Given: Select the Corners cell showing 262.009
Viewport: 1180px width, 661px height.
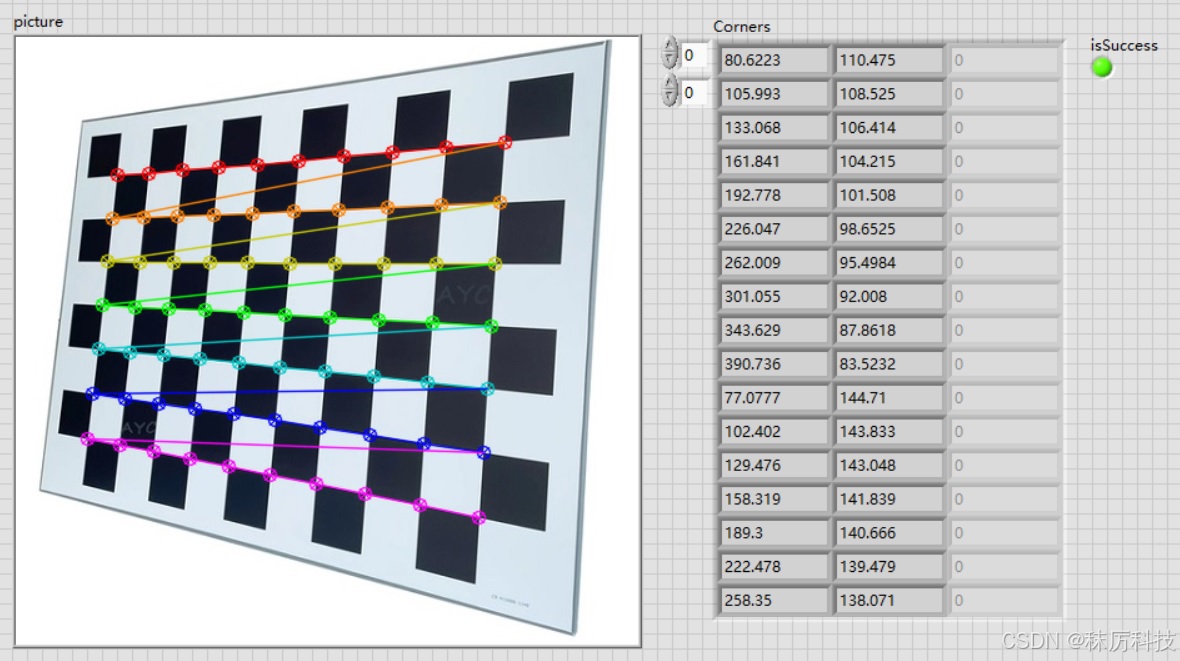Looking at the screenshot, I should coord(774,263).
